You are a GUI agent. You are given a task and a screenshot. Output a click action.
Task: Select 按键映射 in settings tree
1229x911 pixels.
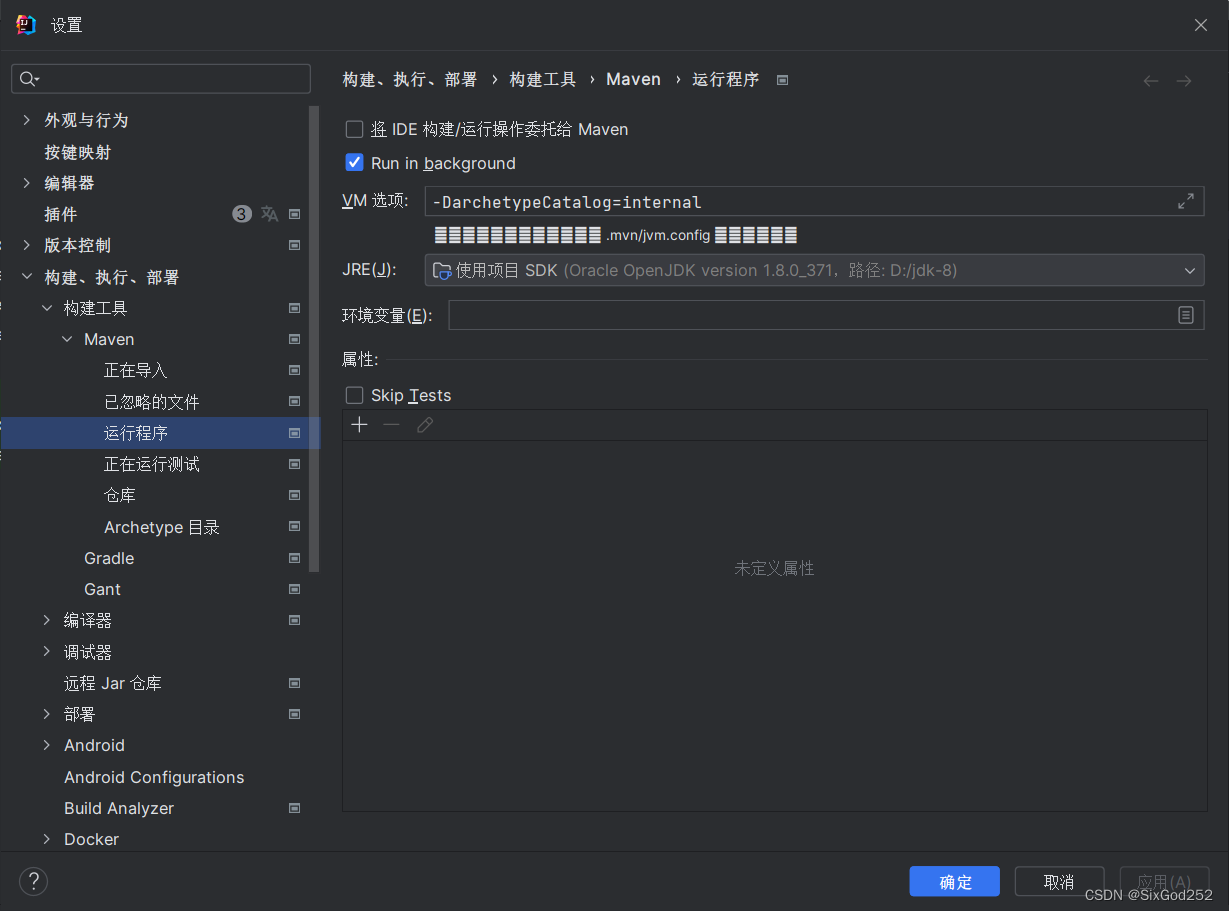pyautogui.click(x=78, y=152)
